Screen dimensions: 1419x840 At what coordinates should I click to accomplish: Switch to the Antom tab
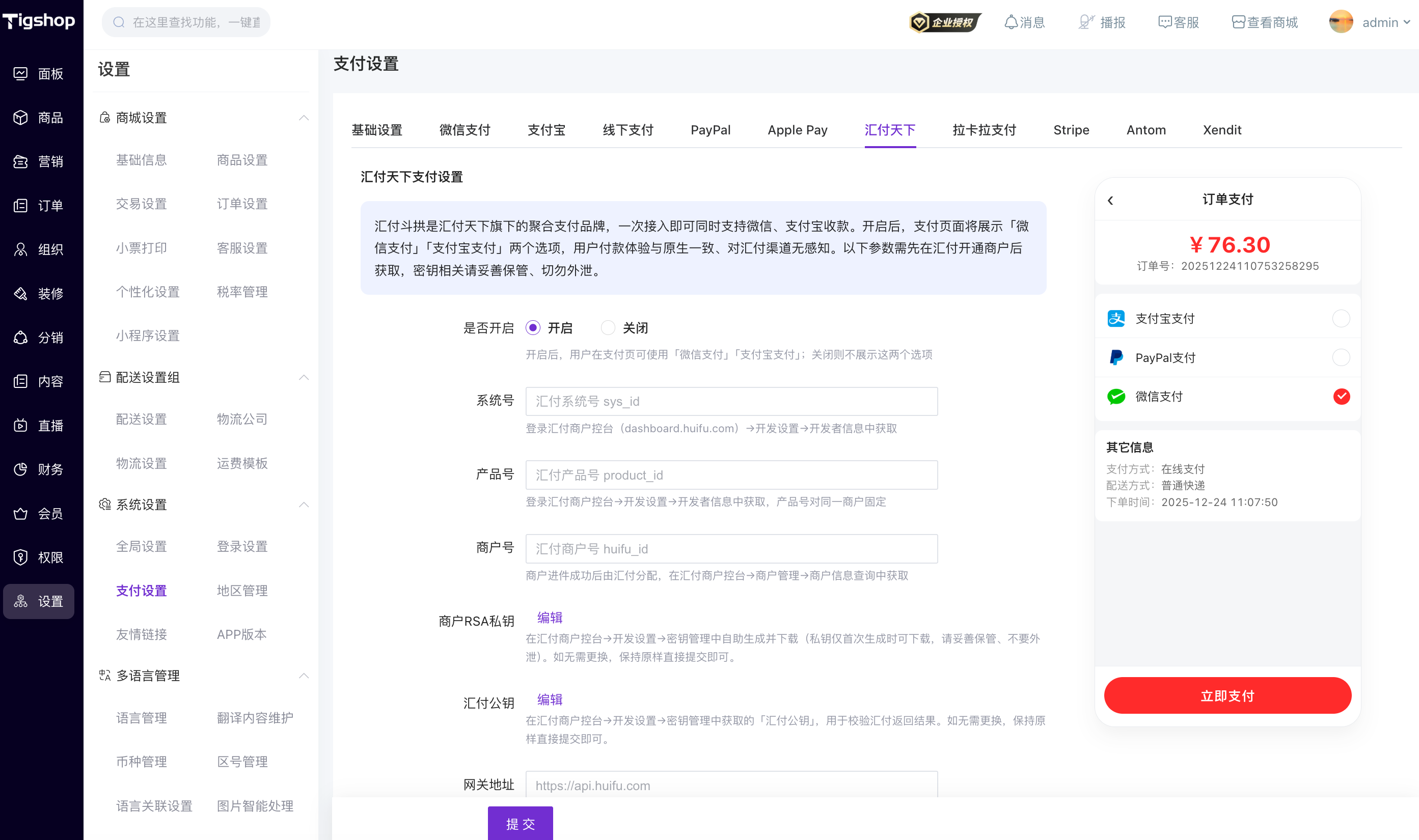pyautogui.click(x=1145, y=130)
